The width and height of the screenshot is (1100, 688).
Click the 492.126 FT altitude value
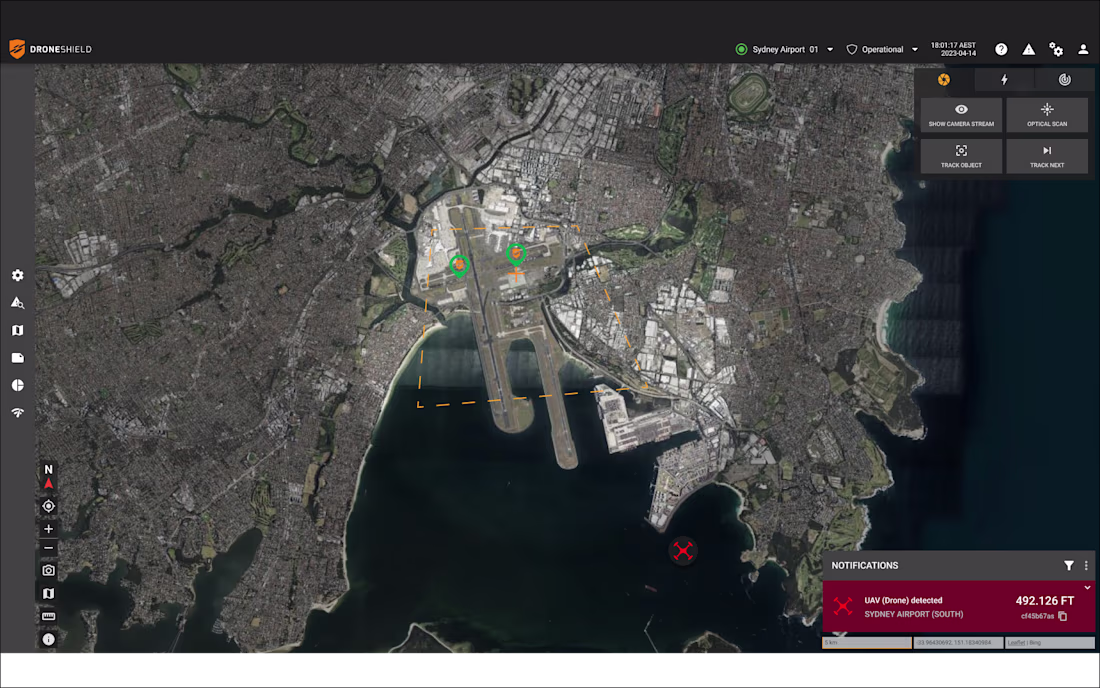[x=1045, y=601]
